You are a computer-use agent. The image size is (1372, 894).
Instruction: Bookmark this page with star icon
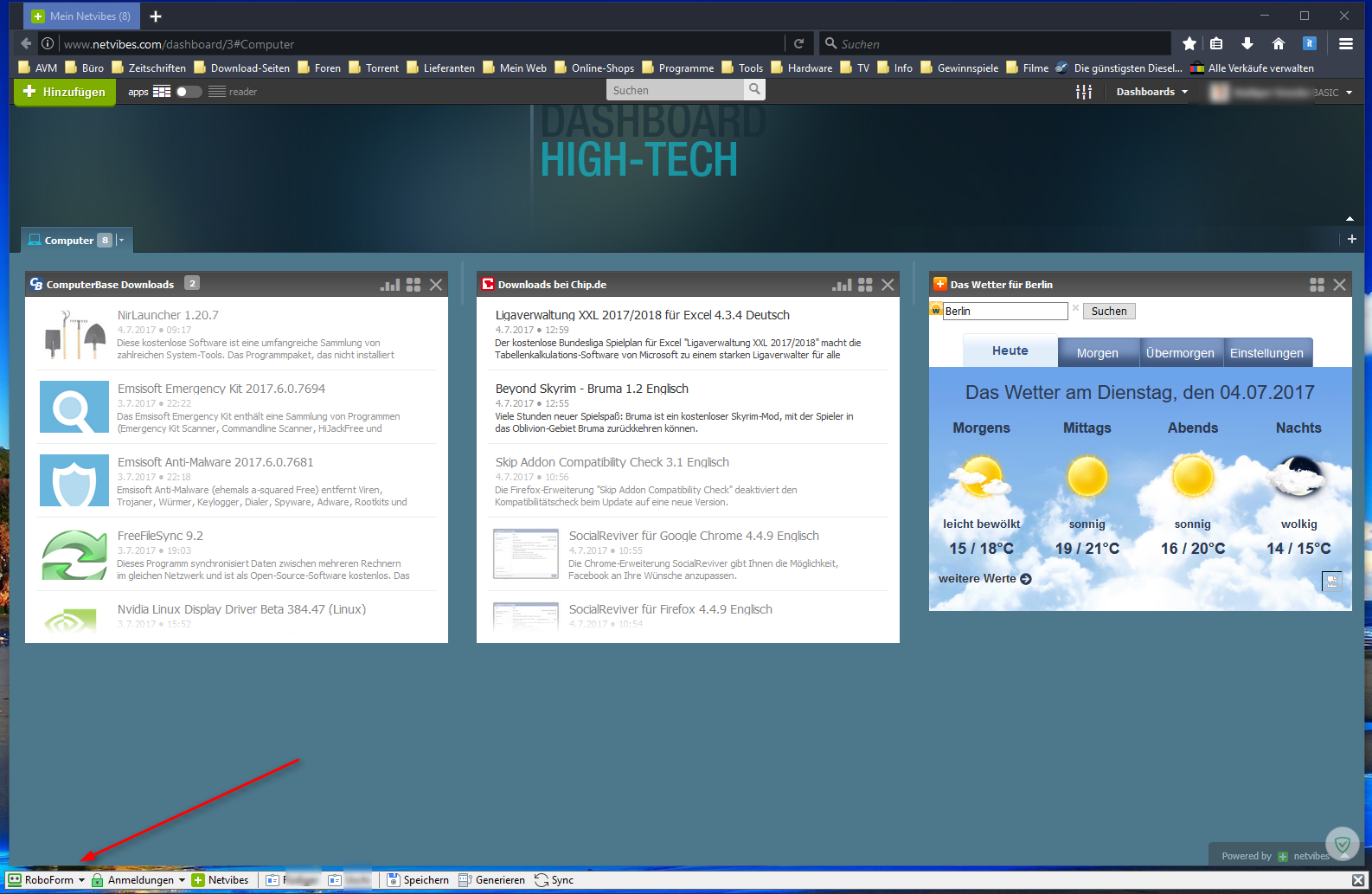[x=1189, y=43]
